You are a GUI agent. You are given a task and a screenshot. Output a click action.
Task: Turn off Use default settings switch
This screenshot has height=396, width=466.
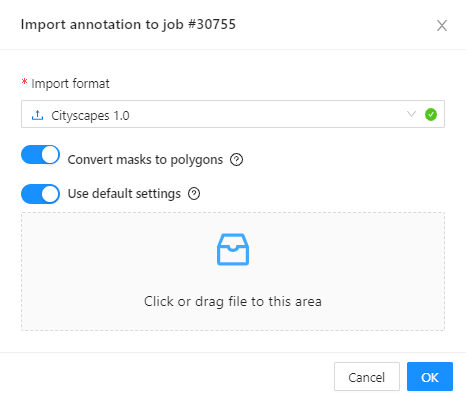pos(40,194)
